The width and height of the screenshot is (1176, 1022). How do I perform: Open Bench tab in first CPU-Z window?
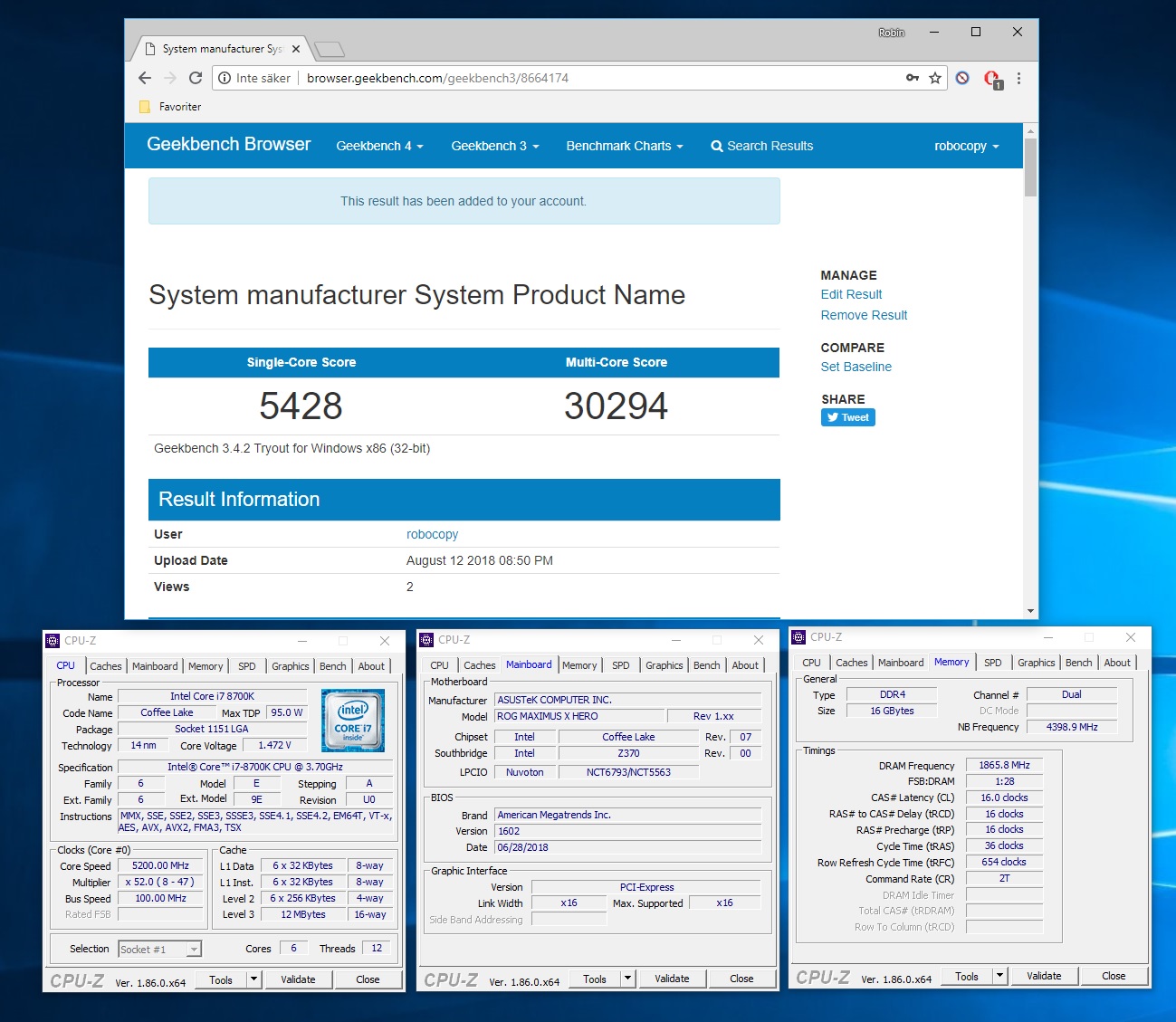[x=333, y=666]
